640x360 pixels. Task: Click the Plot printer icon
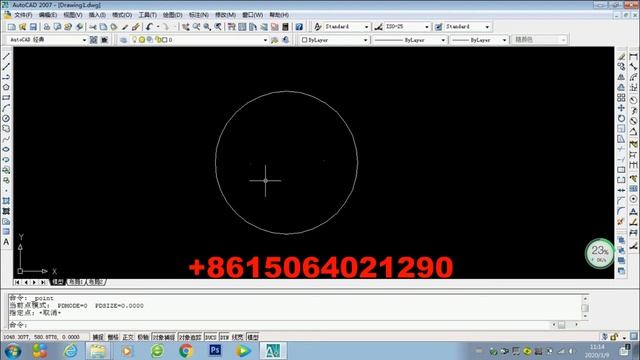(x=47, y=27)
